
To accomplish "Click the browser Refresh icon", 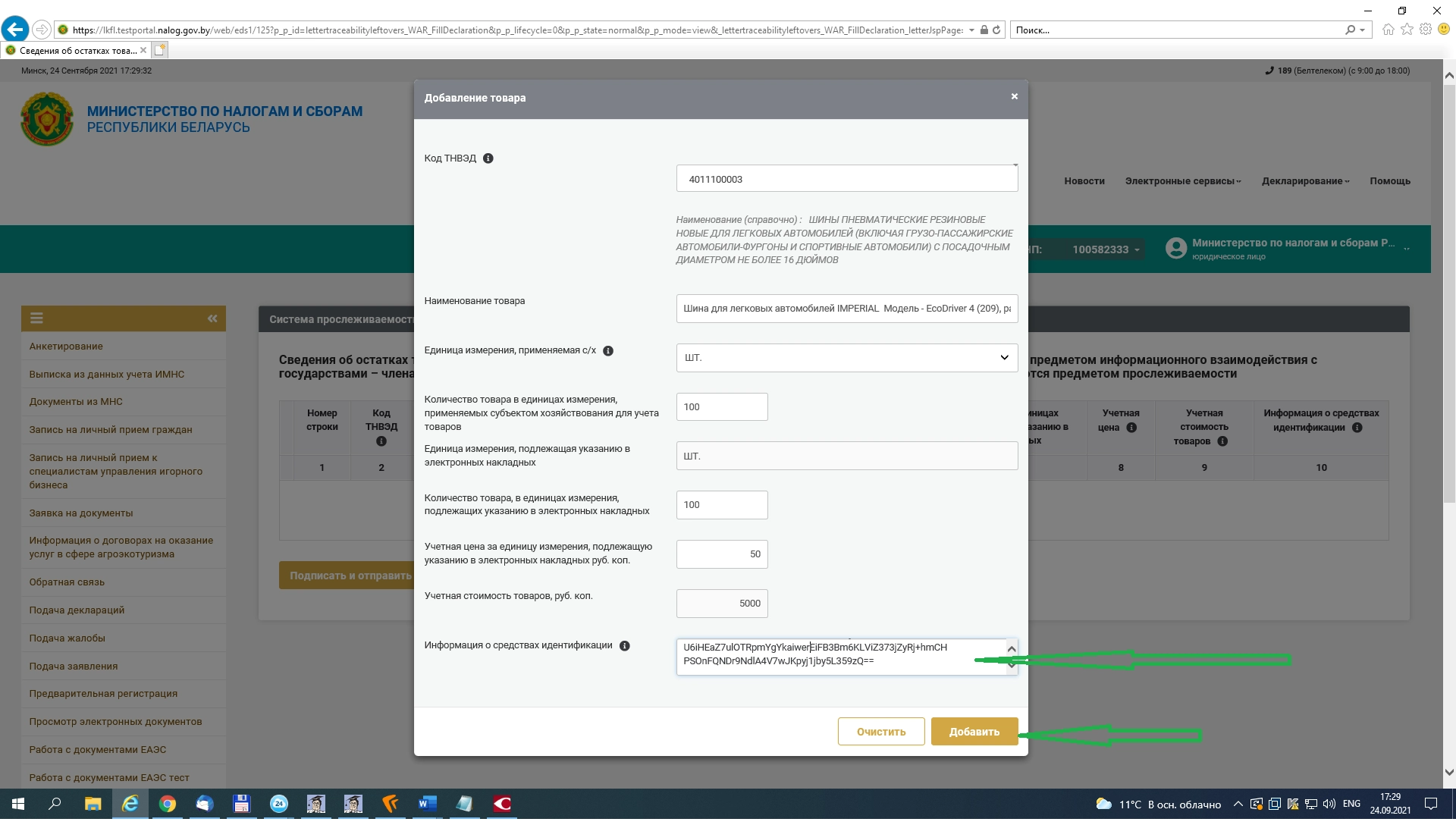I will coord(996,30).
